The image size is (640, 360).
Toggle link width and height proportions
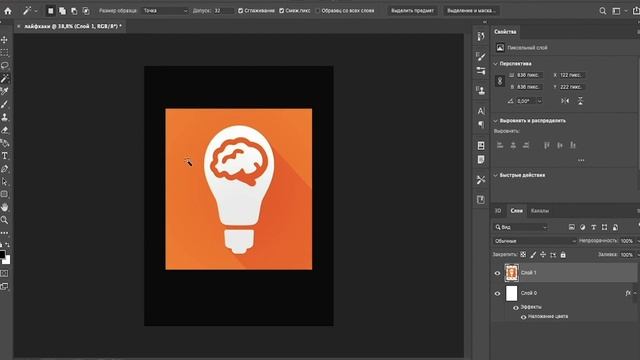(500, 81)
